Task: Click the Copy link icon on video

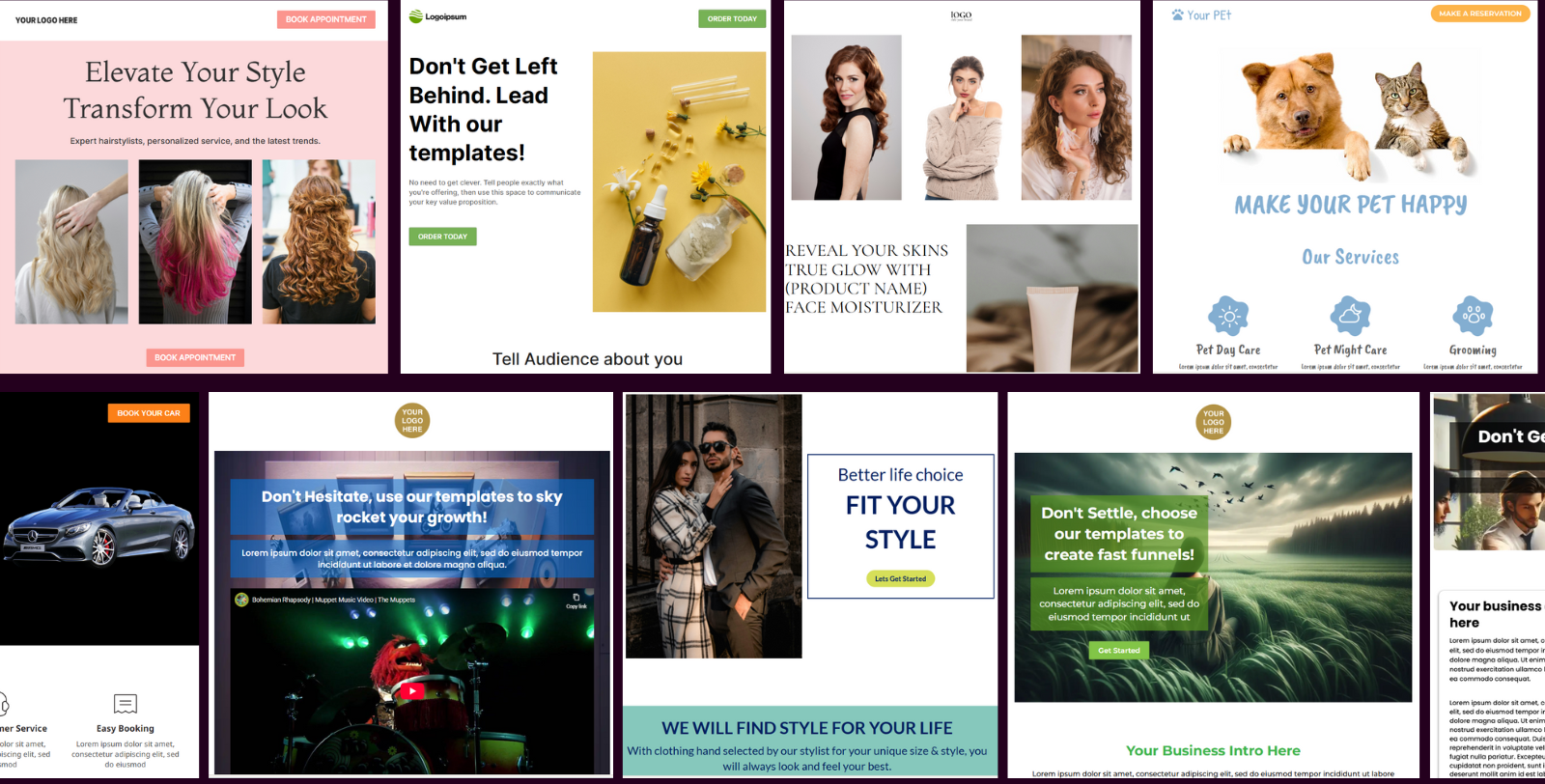Action: [x=576, y=598]
